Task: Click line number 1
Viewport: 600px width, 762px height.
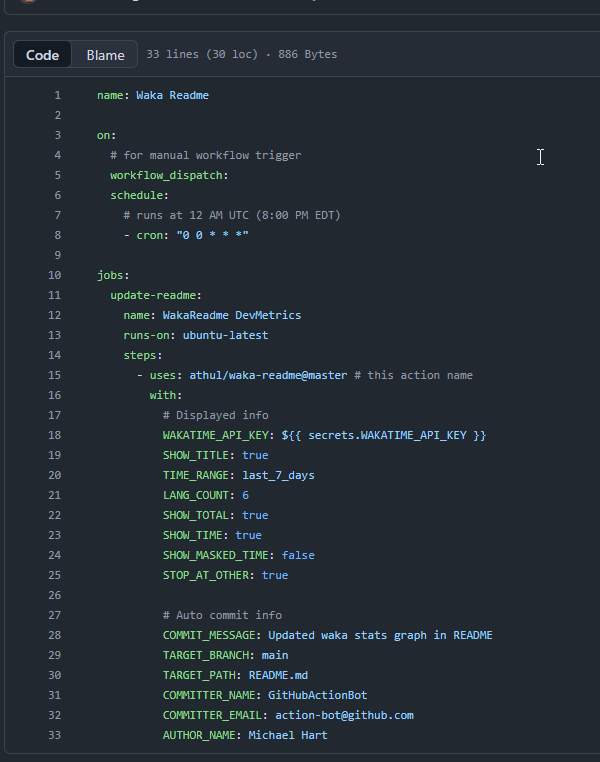Action: pos(57,95)
